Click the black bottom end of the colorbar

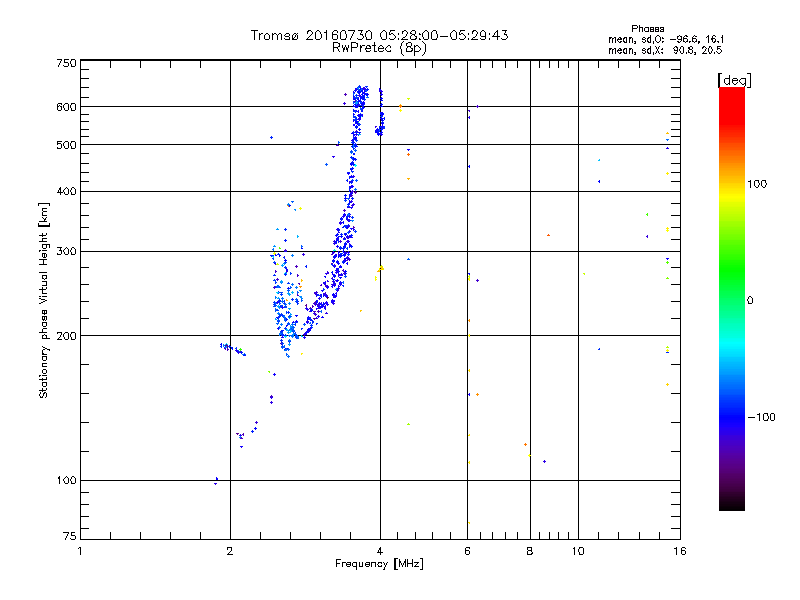732,503
